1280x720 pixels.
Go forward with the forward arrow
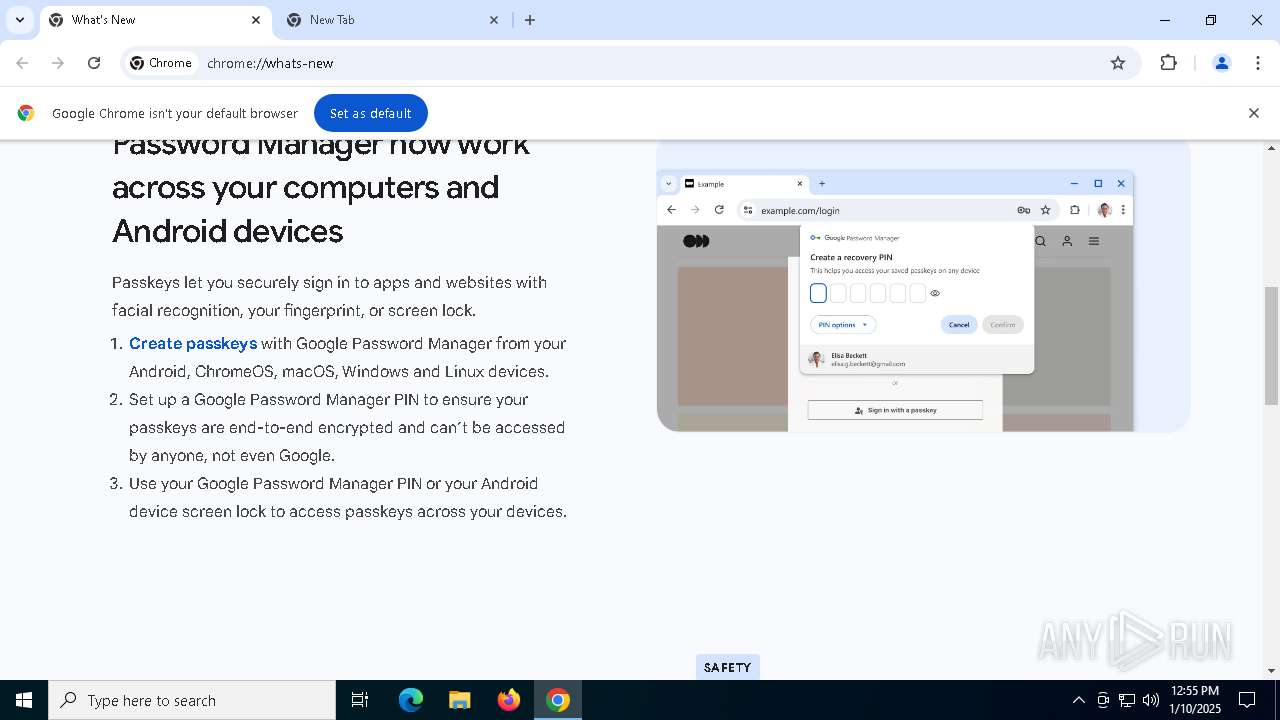click(58, 63)
